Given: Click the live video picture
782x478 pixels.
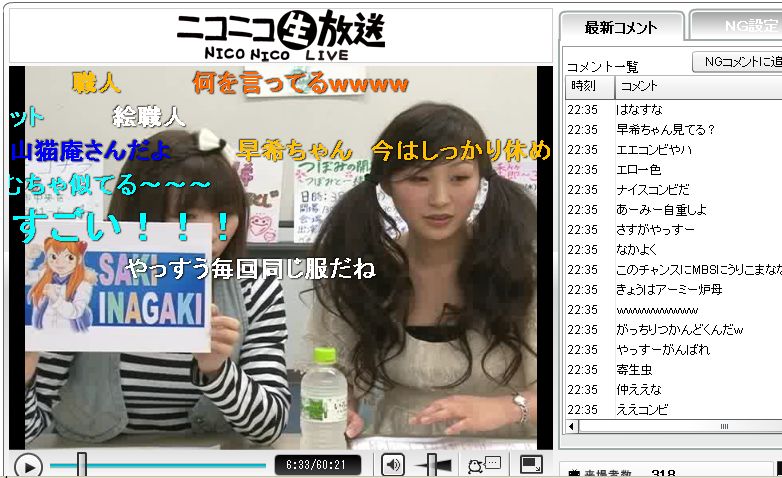Looking at the screenshot, I should click(x=281, y=257).
